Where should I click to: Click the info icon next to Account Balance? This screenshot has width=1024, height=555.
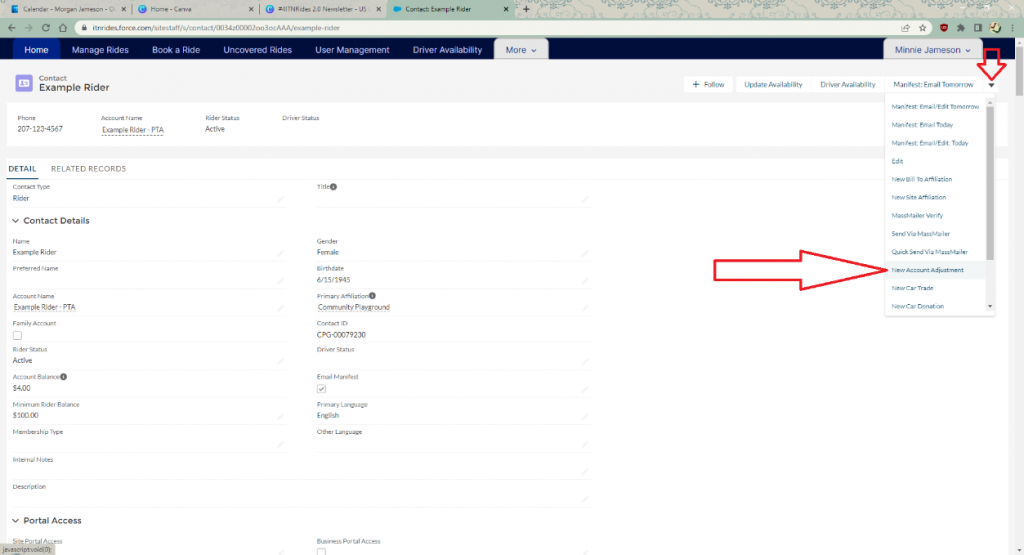click(63, 377)
